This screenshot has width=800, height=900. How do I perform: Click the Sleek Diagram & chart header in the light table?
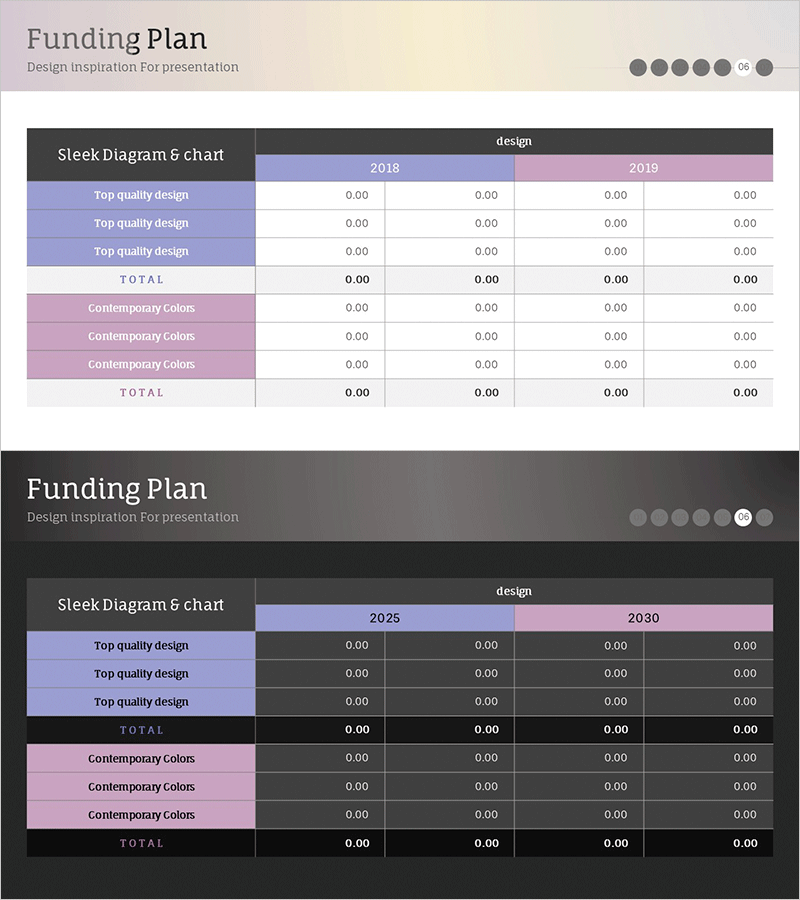[x=141, y=155]
